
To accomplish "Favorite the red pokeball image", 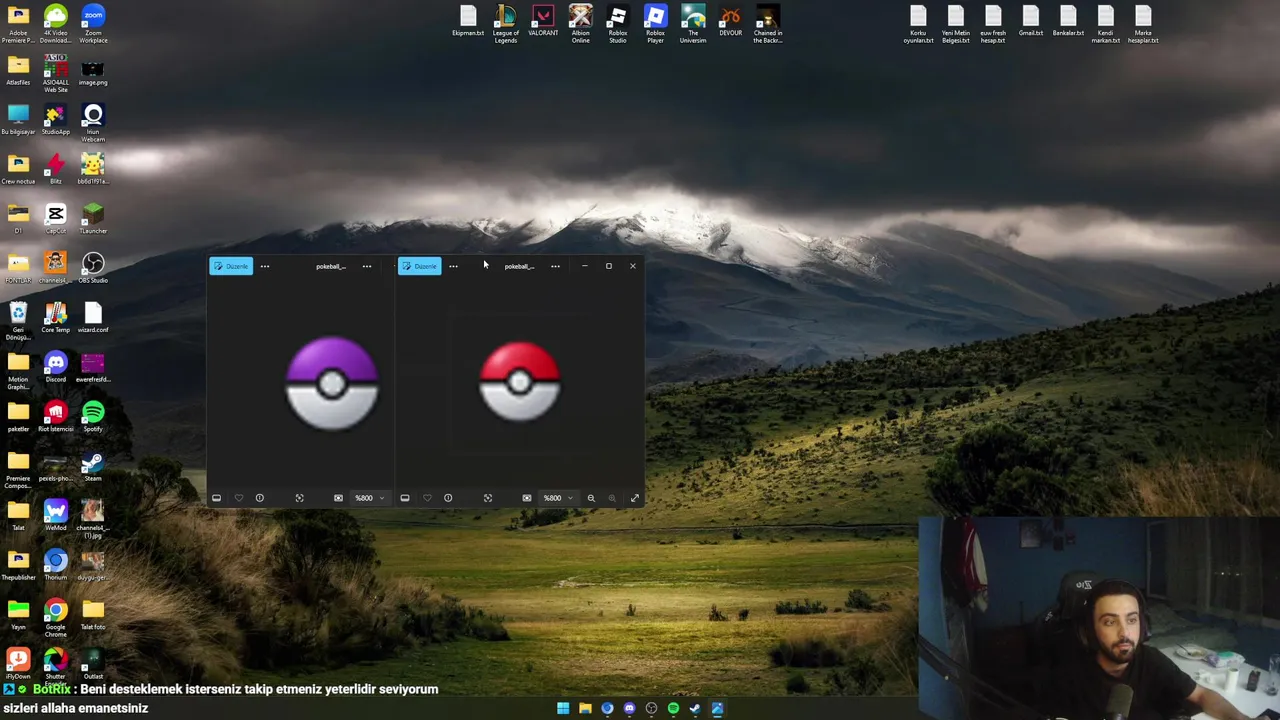I will [427, 498].
